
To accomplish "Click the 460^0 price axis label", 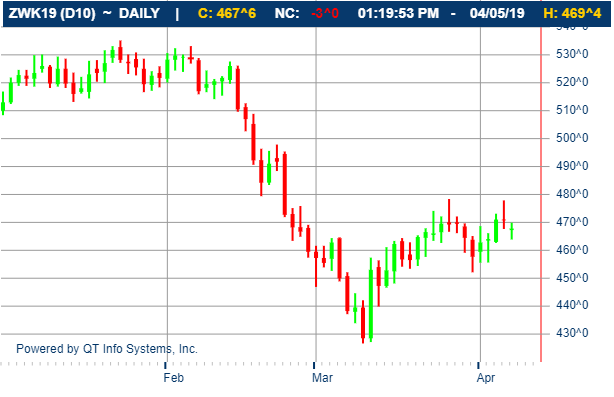I will click(572, 250).
